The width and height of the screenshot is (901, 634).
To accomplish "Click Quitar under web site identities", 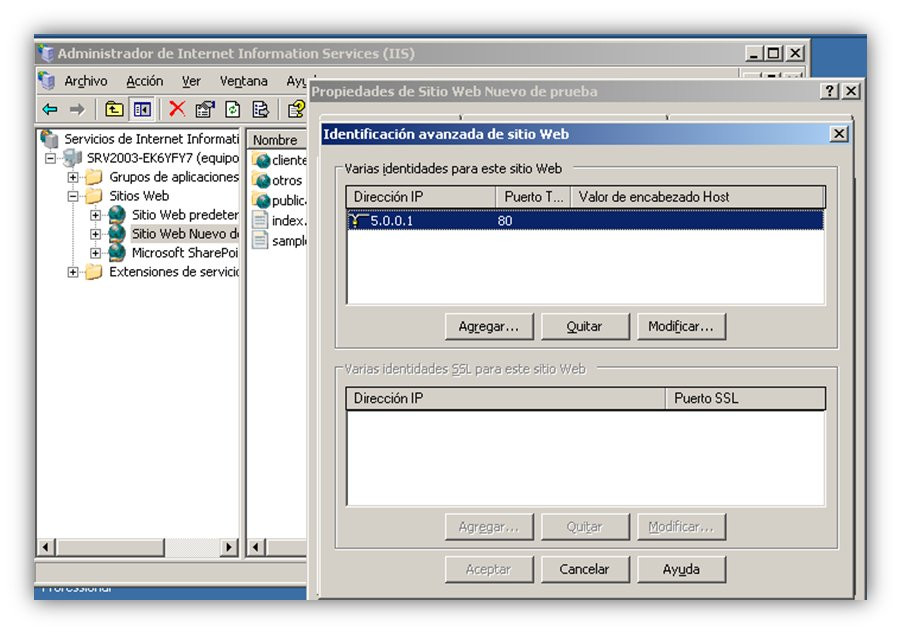I will pos(585,326).
